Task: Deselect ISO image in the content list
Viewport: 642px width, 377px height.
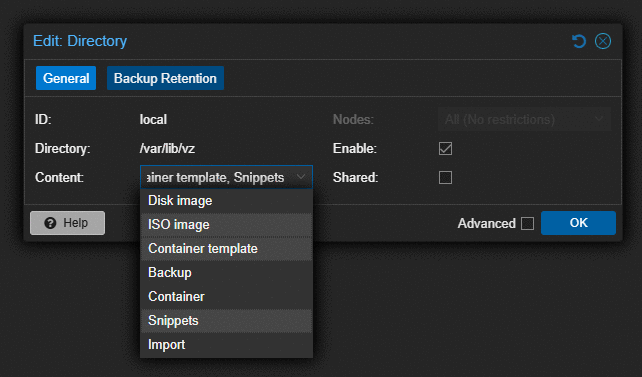Action: 226,225
